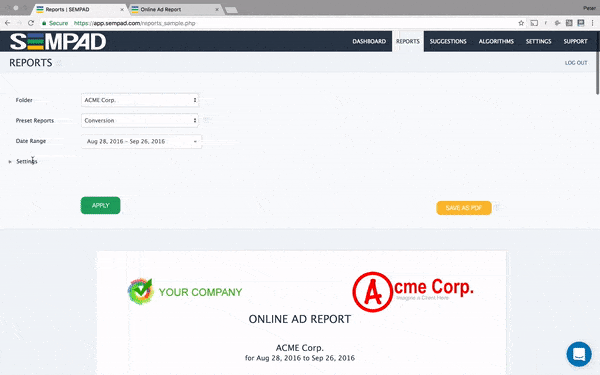Click the REPORTS page heading
This screenshot has width=600, height=375.
click(31, 63)
